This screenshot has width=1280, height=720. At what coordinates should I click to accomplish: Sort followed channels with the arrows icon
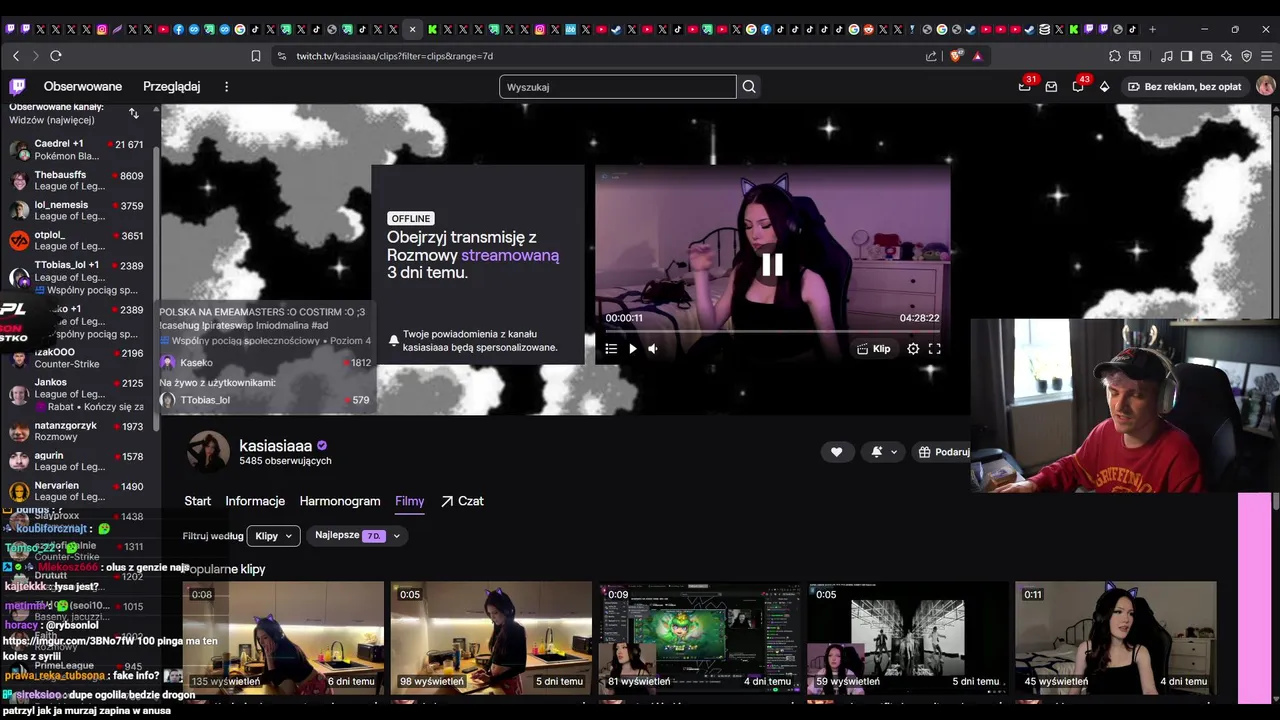pos(134,113)
